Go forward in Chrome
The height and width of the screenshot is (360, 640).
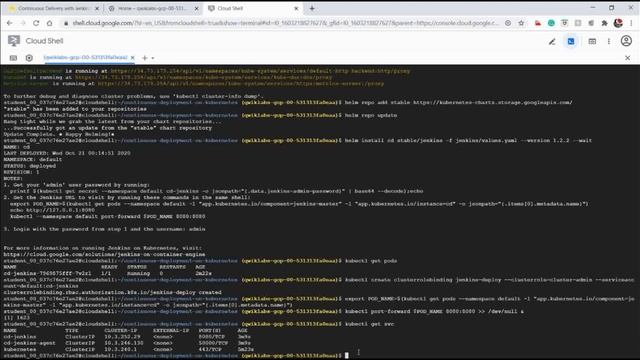coord(22,23)
